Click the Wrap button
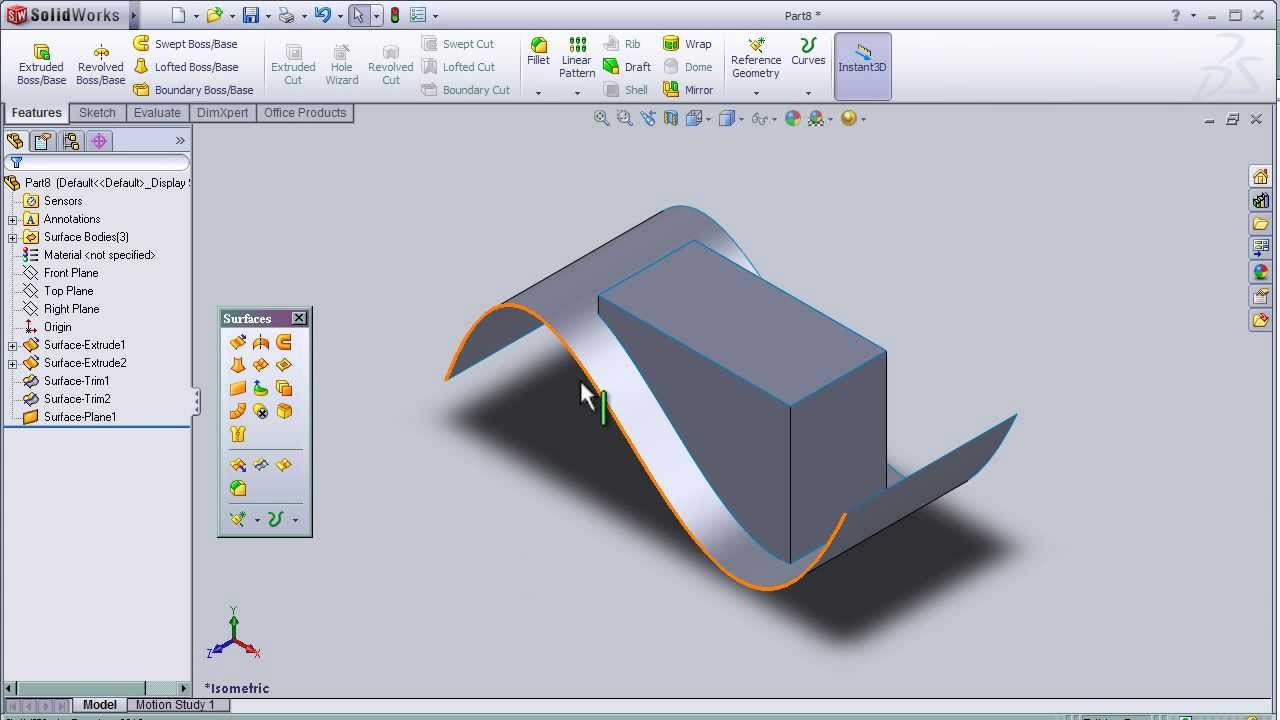Screen dimensions: 1280x720 [687, 44]
